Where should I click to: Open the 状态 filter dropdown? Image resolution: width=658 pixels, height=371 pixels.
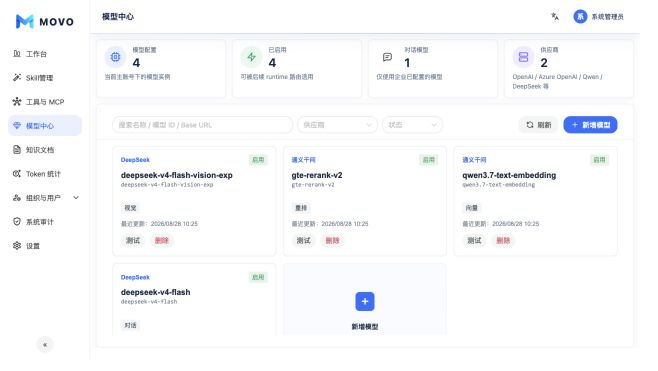click(x=412, y=125)
